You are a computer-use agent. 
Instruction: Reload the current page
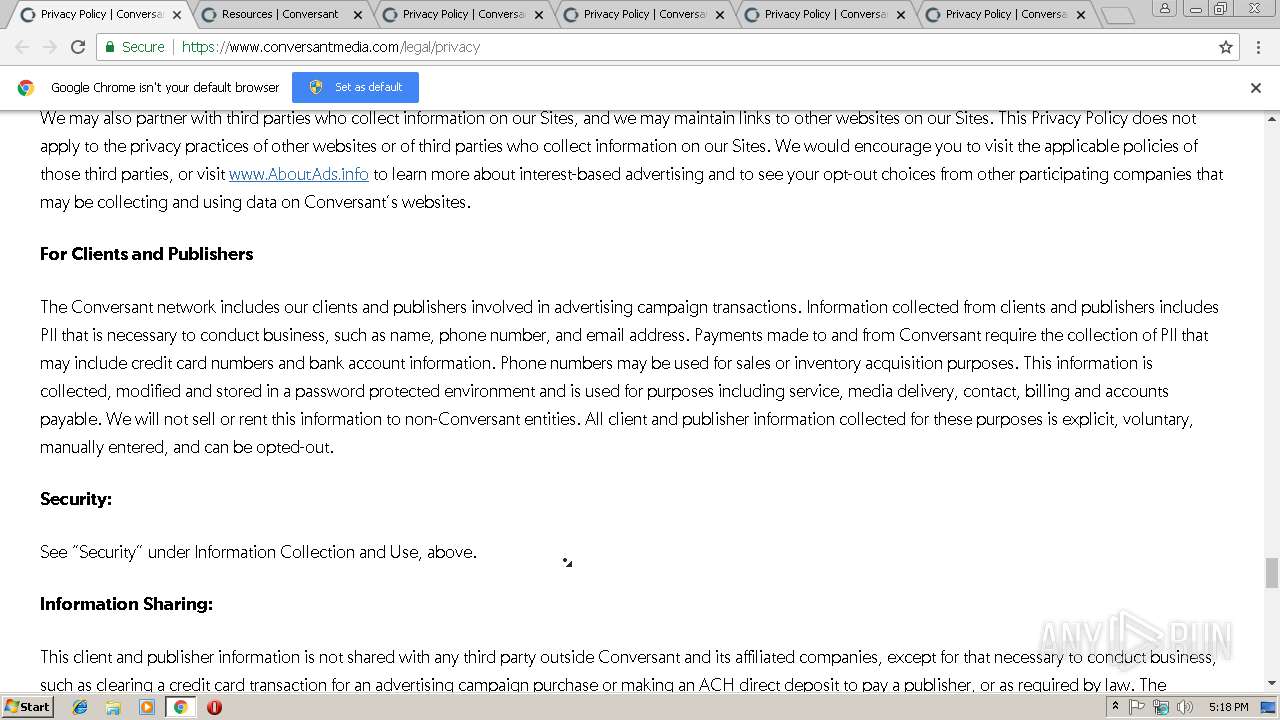click(x=78, y=47)
